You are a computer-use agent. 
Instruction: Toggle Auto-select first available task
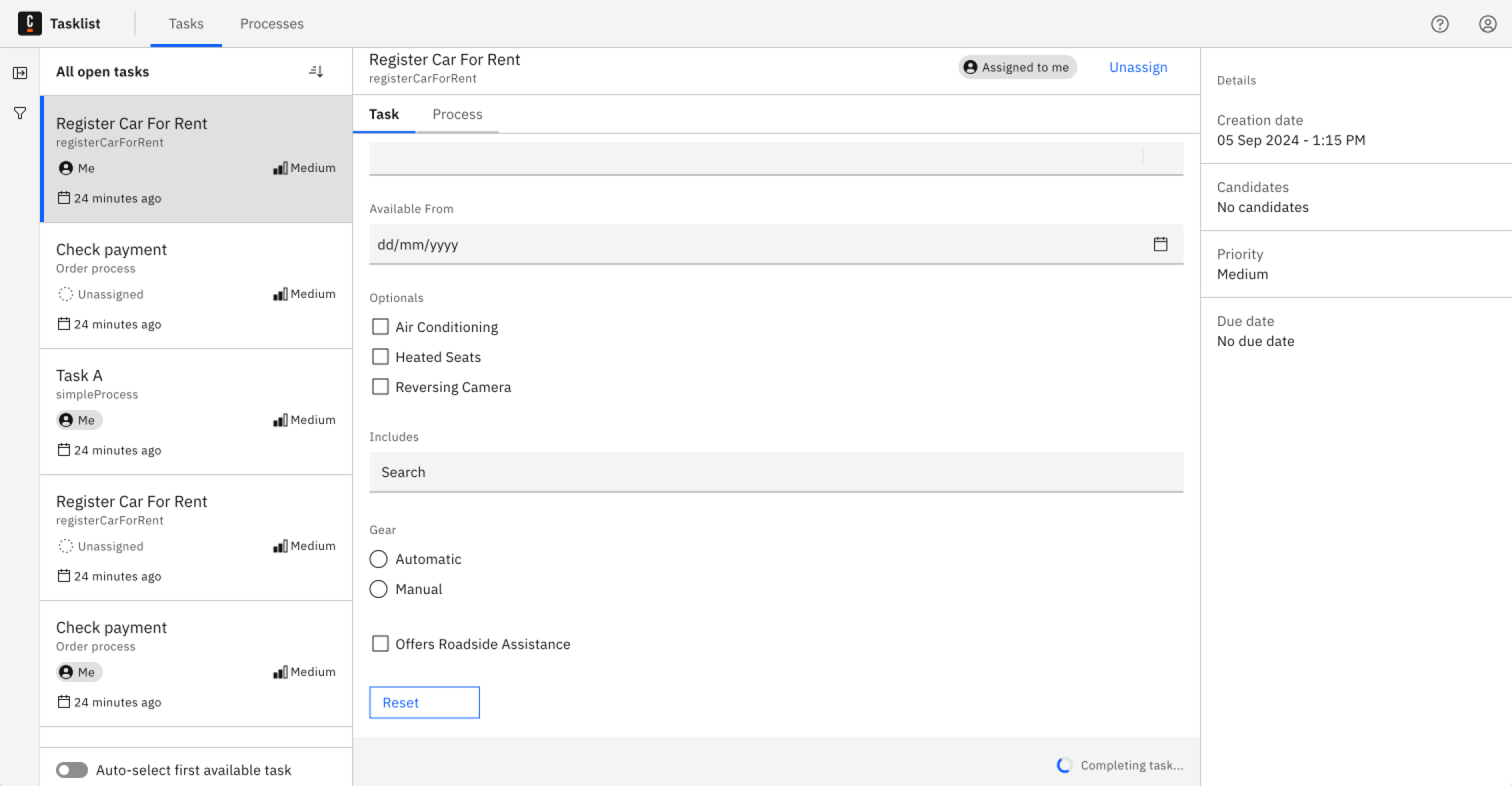(x=71, y=770)
